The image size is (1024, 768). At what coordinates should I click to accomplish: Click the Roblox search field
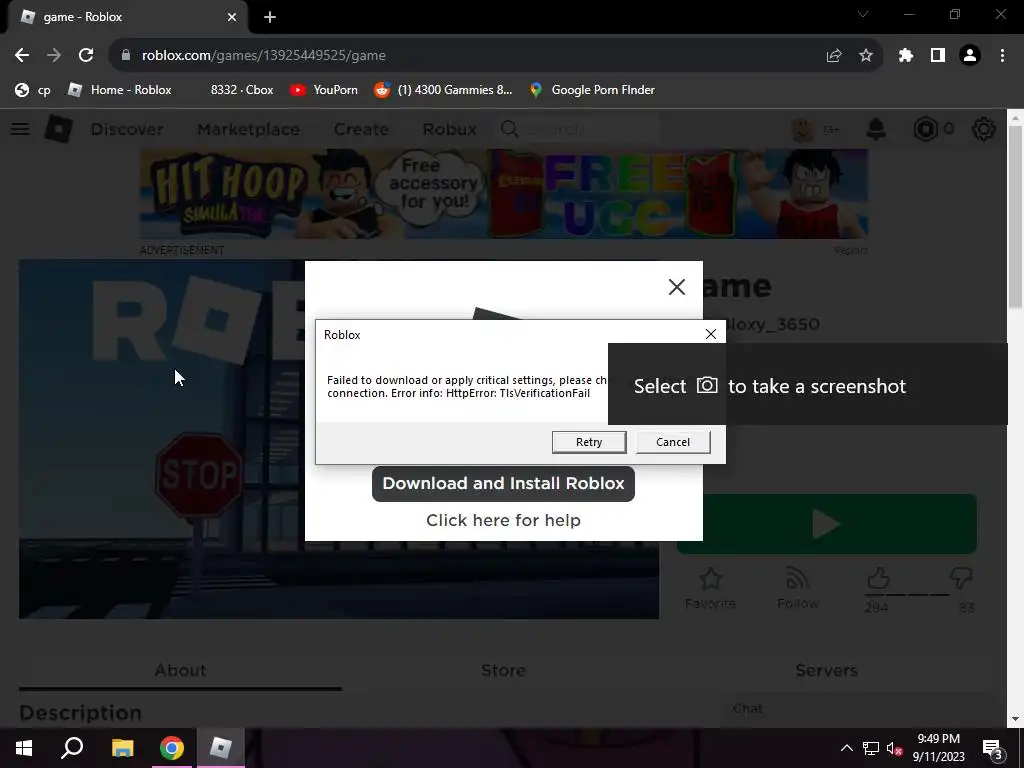tap(578, 129)
